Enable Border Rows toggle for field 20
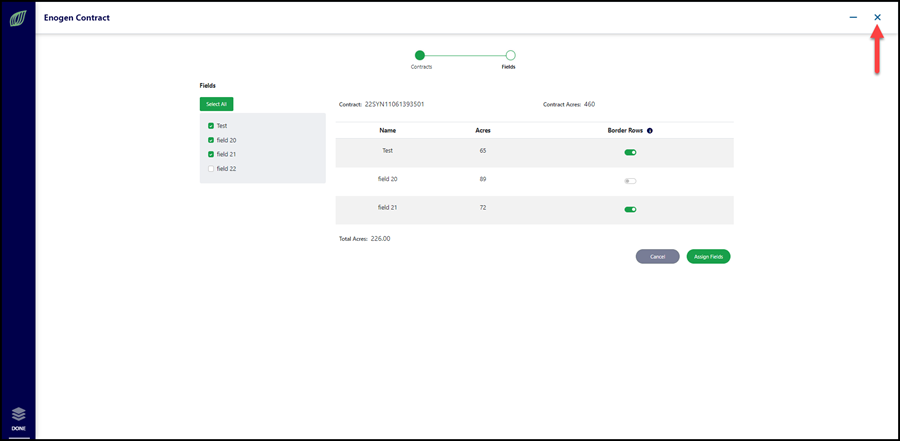 [x=630, y=181]
